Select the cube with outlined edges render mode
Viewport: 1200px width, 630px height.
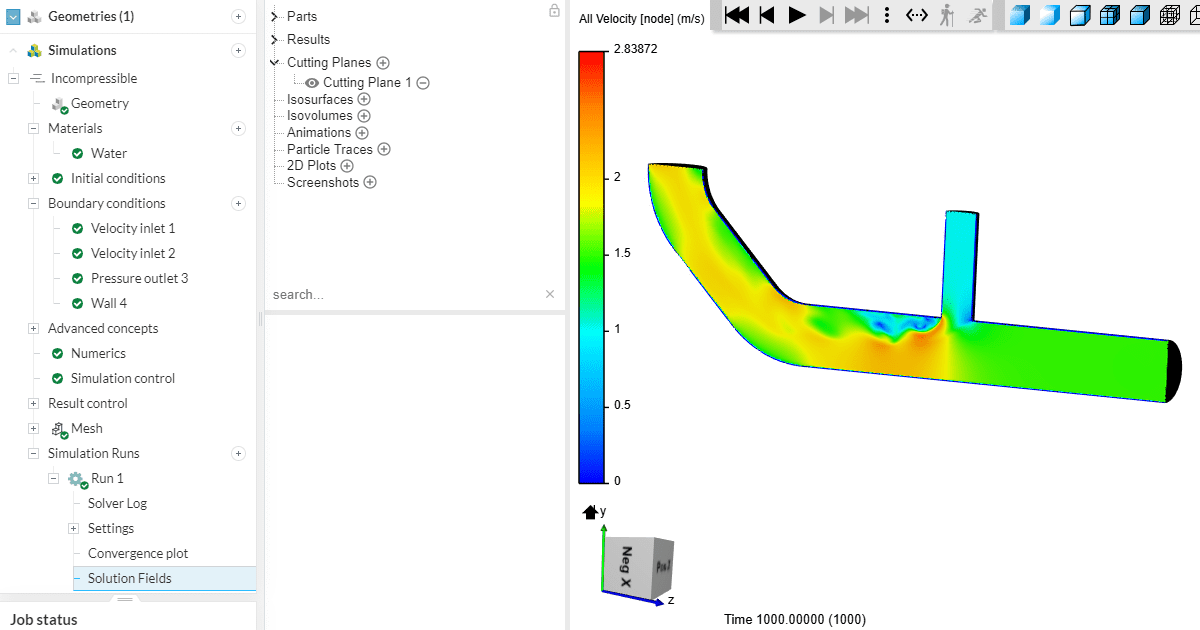(x=1079, y=15)
